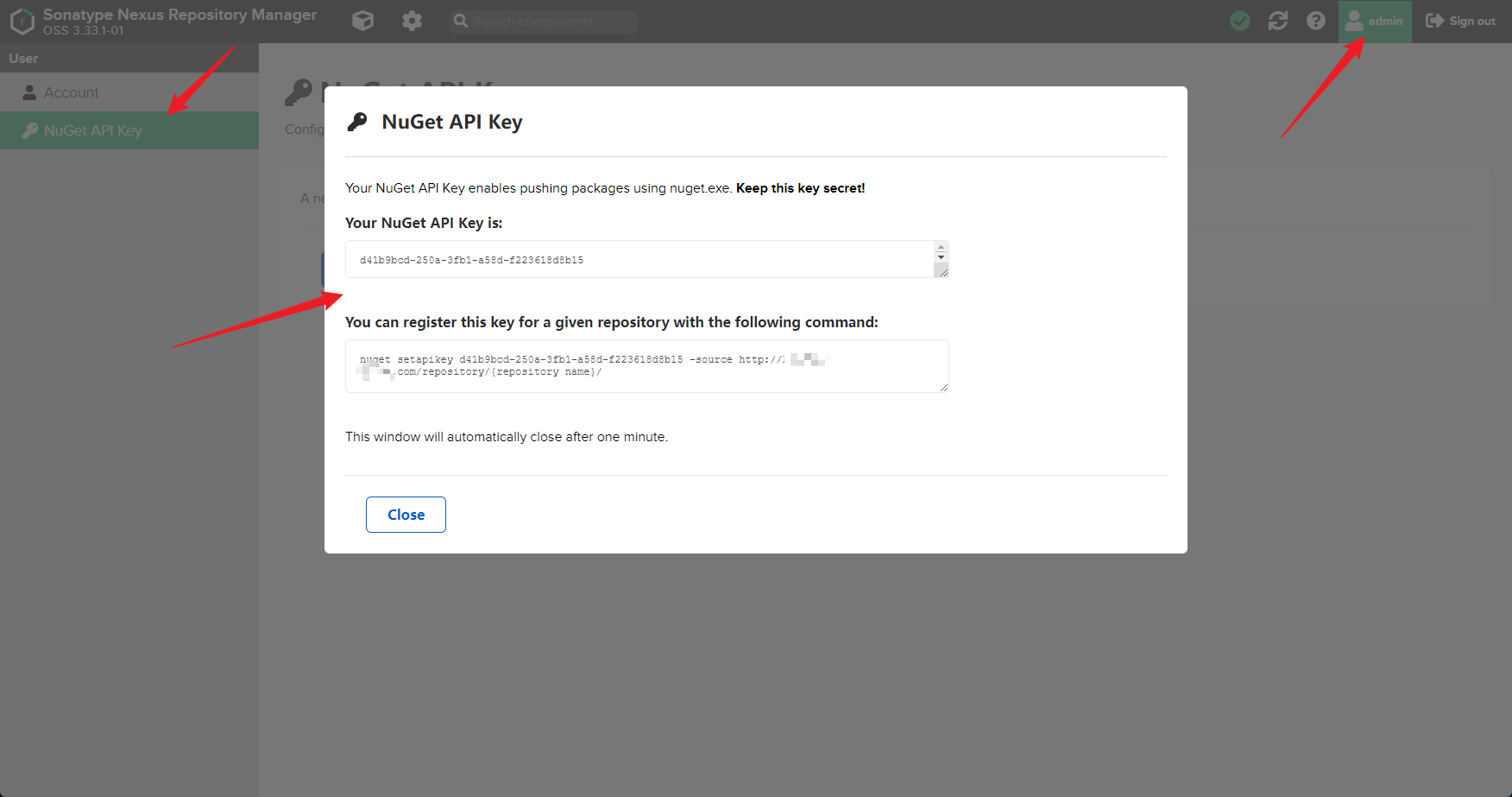Screen dimensions: 1512x797
Task: Open the admin user menu
Action: tap(1375, 21)
